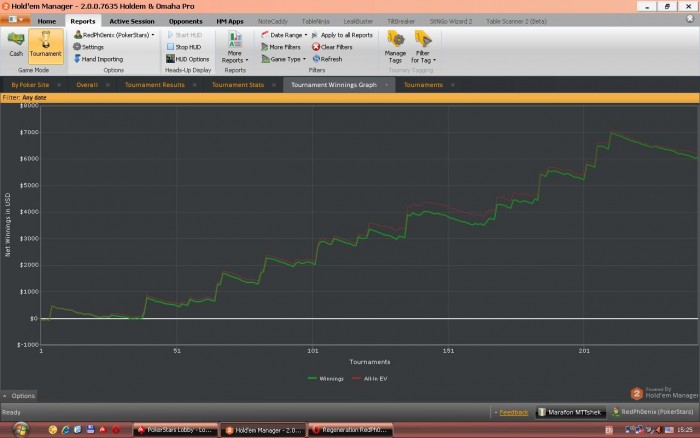Open the RedPh0enix (PokerStars) player selector
Image resolution: width=700 pixels, height=438 pixels.
pyautogui.click(x=114, y=35)
